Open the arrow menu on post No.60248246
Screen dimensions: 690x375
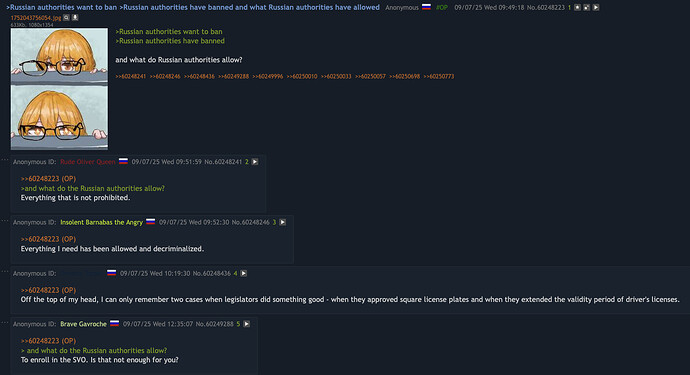point(283,222)
